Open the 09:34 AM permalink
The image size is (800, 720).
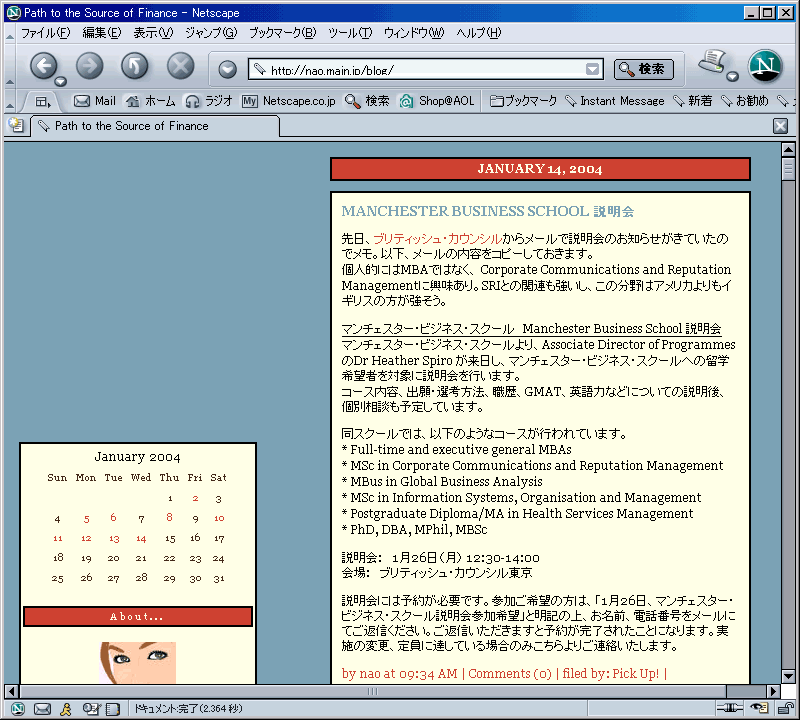coord(428,674)
